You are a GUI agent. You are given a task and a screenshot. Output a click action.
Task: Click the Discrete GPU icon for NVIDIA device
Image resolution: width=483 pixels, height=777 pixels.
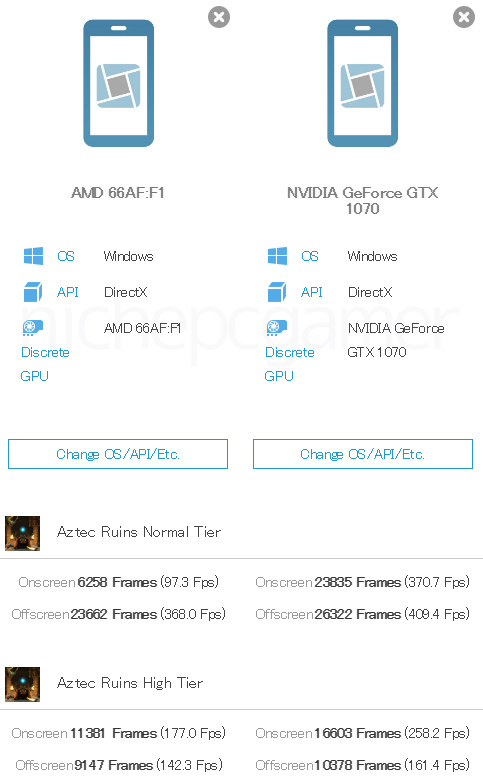tap(277, 328)
